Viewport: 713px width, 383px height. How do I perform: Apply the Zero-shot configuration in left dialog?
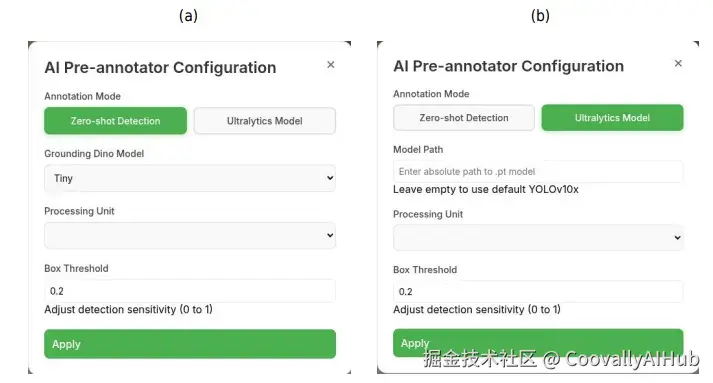190,344
